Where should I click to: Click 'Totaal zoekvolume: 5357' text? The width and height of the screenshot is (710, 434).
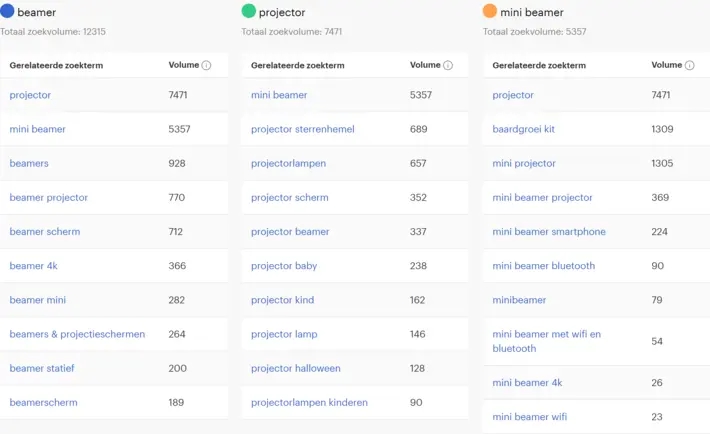(534, 32)
